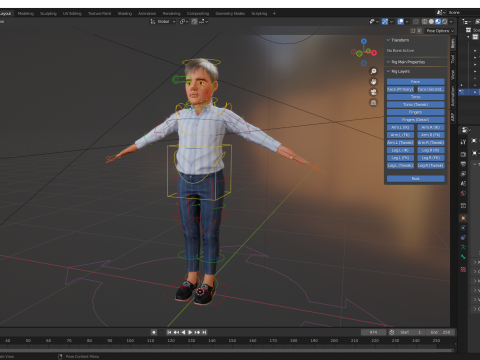The image size is (480, 360).
Task: Toggle auto keying record button
Action: [x=154, y=332]
